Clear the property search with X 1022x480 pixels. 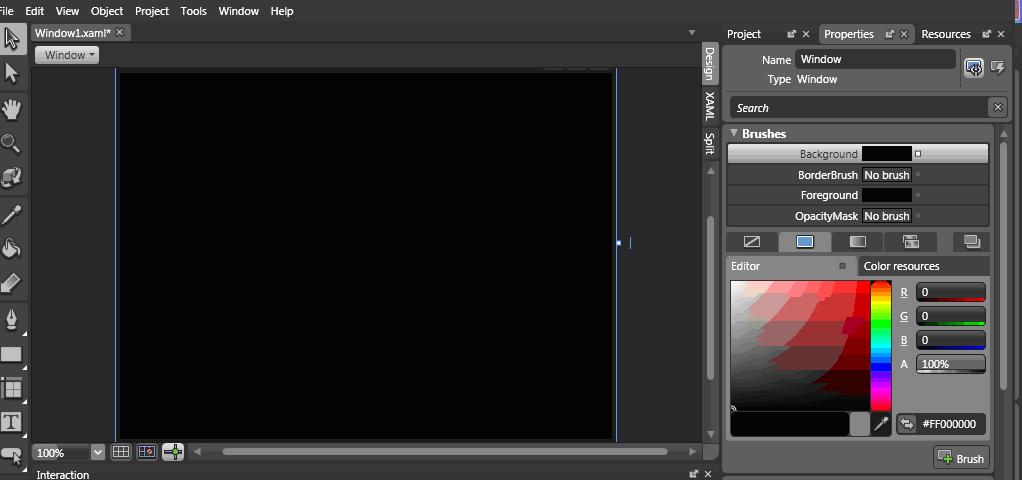coord(997,108)
